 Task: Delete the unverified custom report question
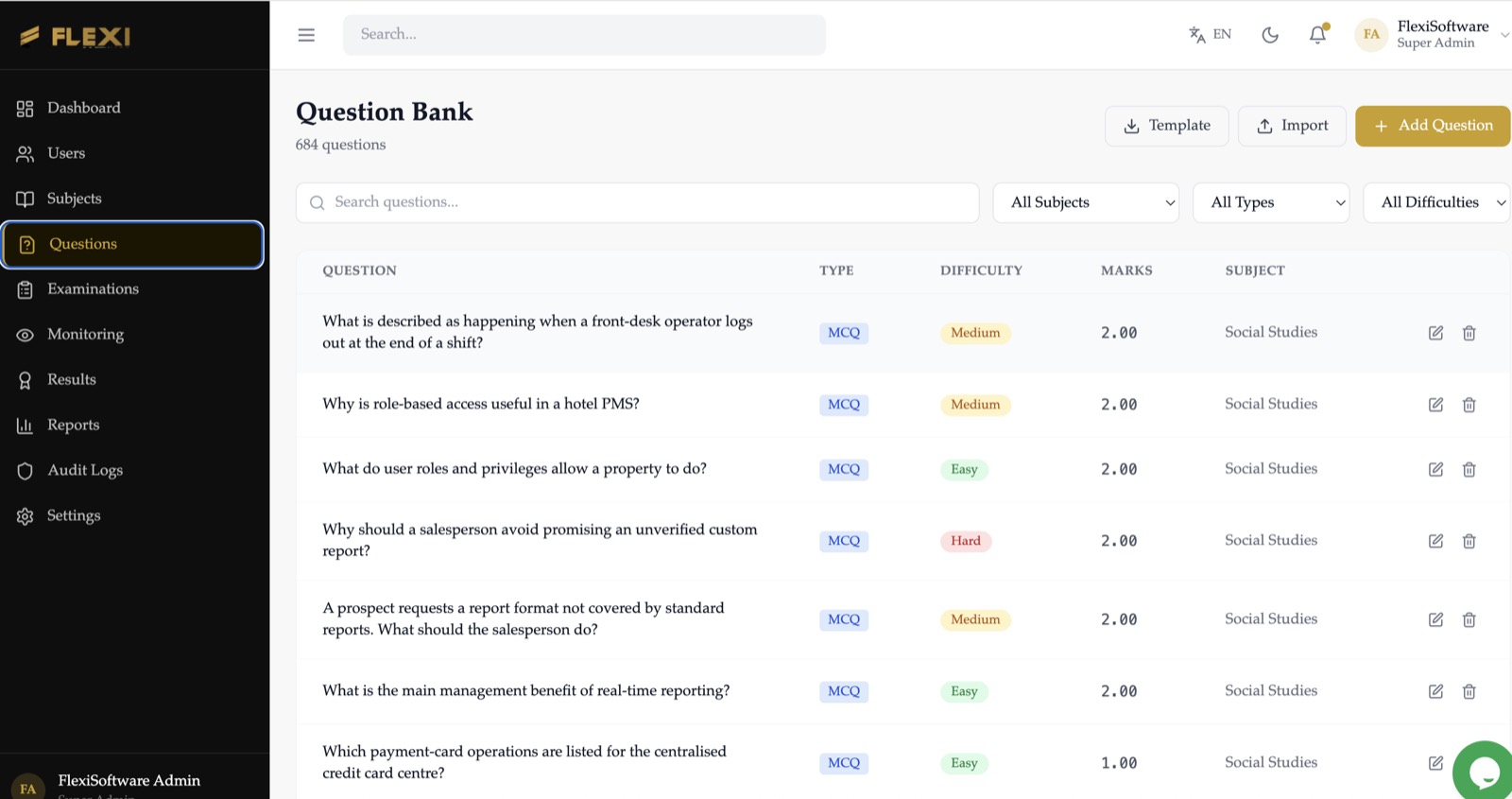pos(1469,541)
